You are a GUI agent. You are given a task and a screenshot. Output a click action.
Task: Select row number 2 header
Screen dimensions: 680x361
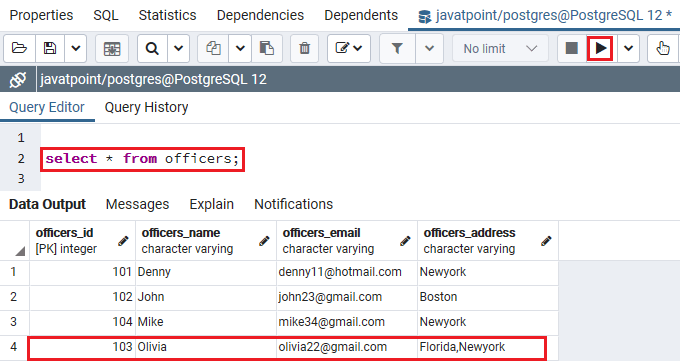pyautogui.click(x=14, y=297)
